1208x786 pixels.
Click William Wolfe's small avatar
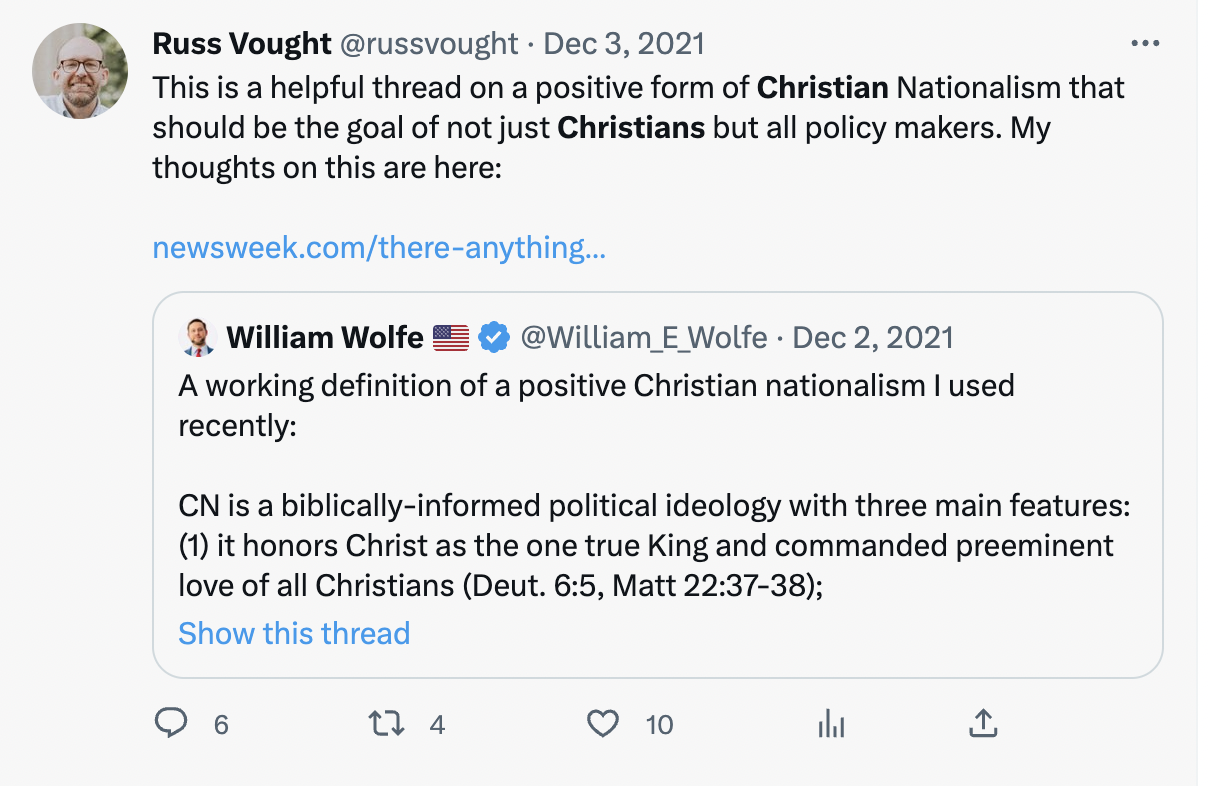click(198, 338)
